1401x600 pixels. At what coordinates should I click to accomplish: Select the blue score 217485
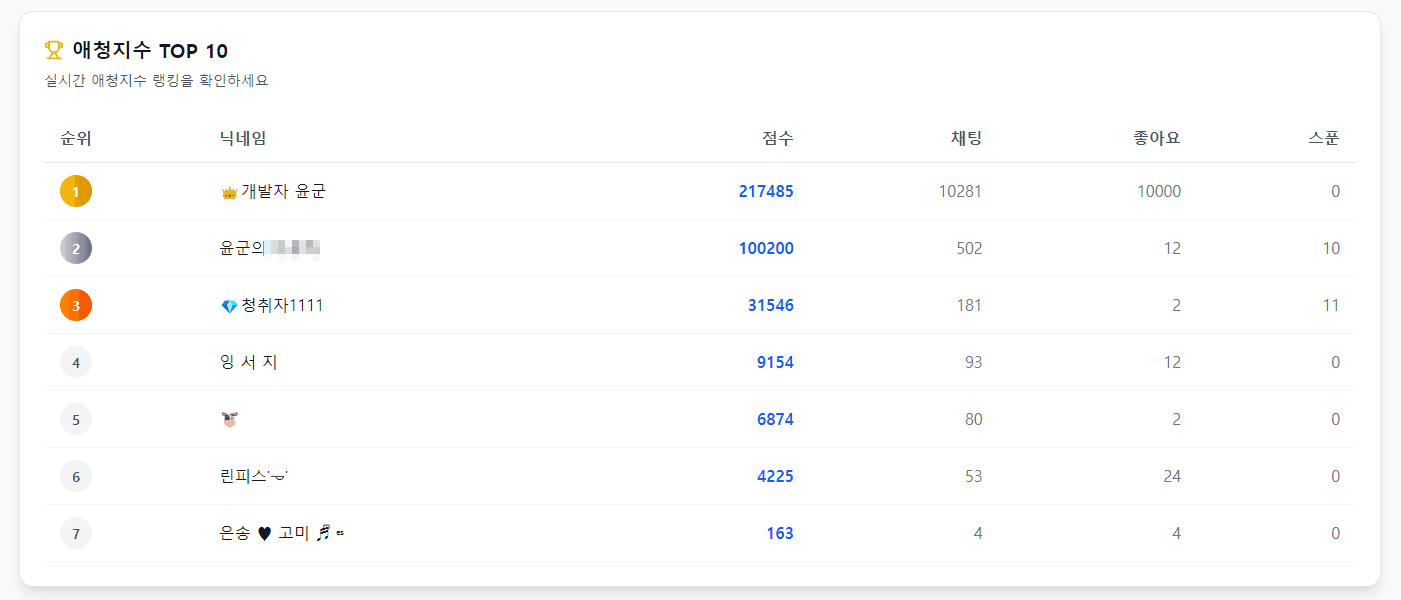766,191
